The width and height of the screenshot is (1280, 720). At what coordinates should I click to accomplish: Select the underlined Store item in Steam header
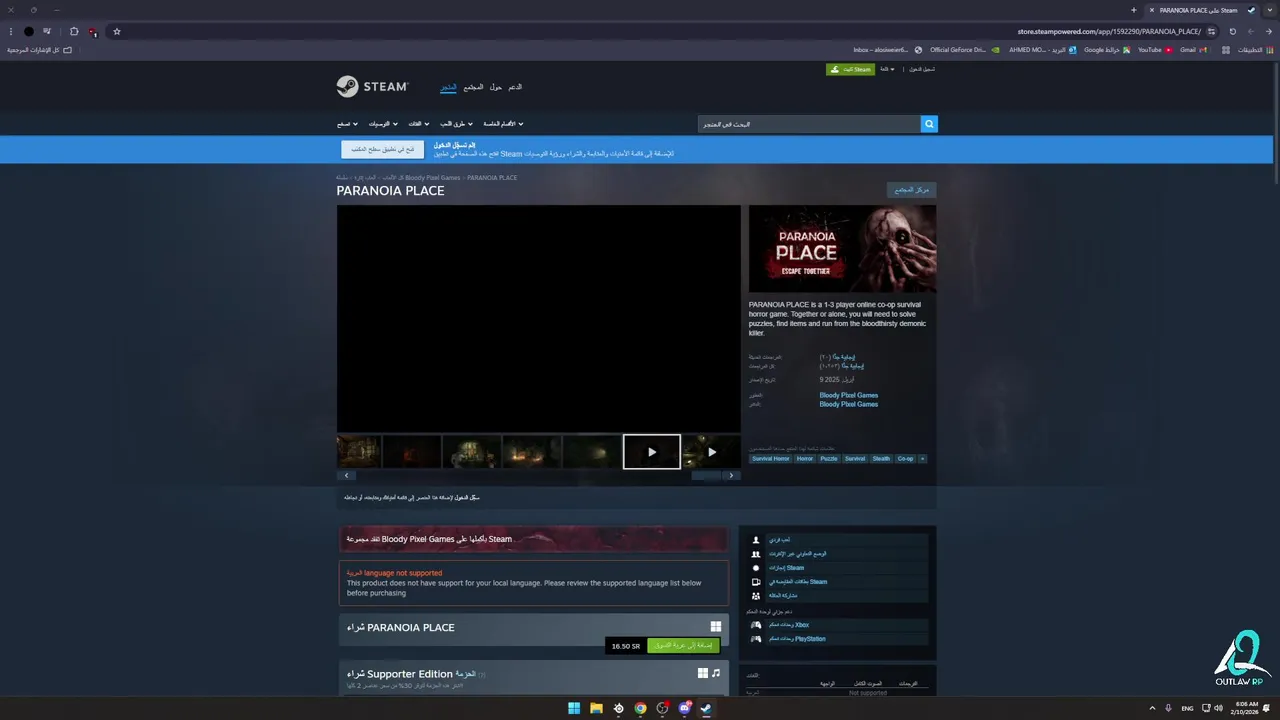point(449,87)
